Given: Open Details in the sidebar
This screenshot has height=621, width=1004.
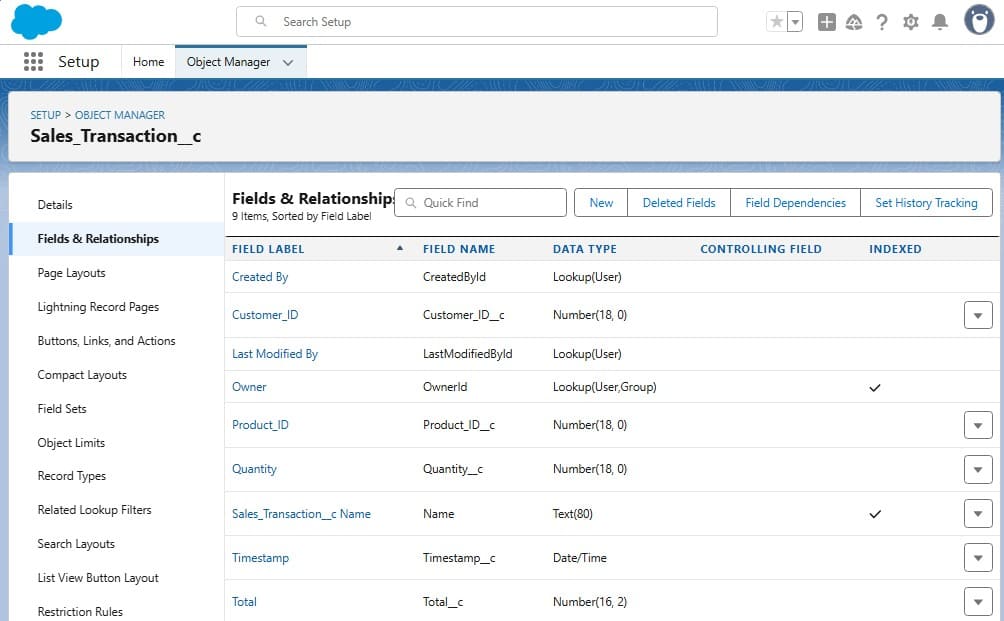Looking at the screenshot, I should [55, 205].
